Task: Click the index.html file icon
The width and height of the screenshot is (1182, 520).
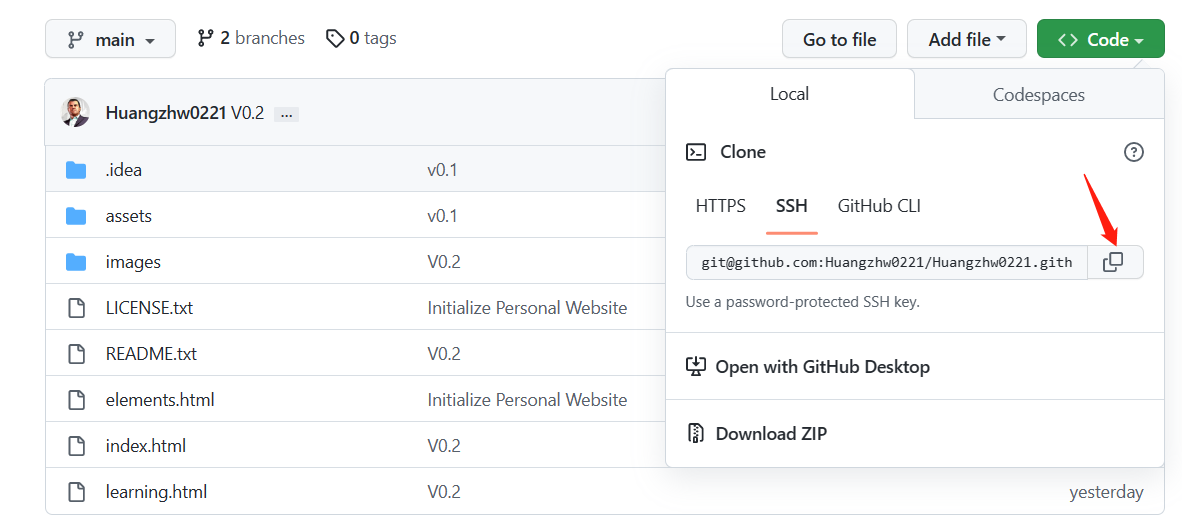Action: (x=76, y=445)
